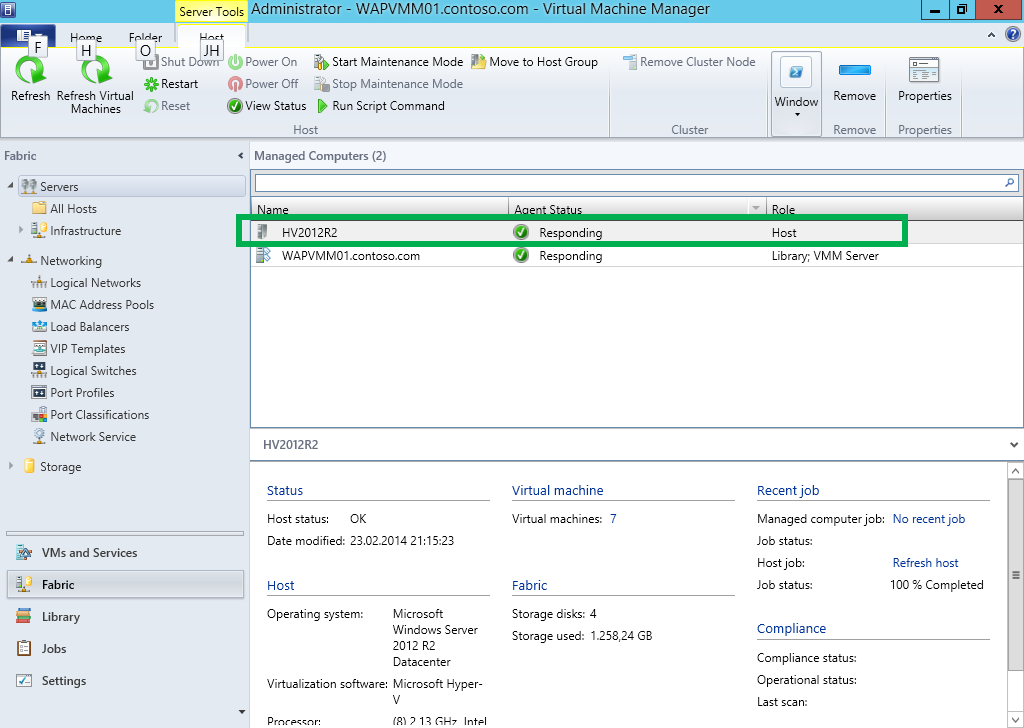Click Power On ribbon command
Image resolution: width=1024 pixels, height=728 pixels.
coord(263,62)
